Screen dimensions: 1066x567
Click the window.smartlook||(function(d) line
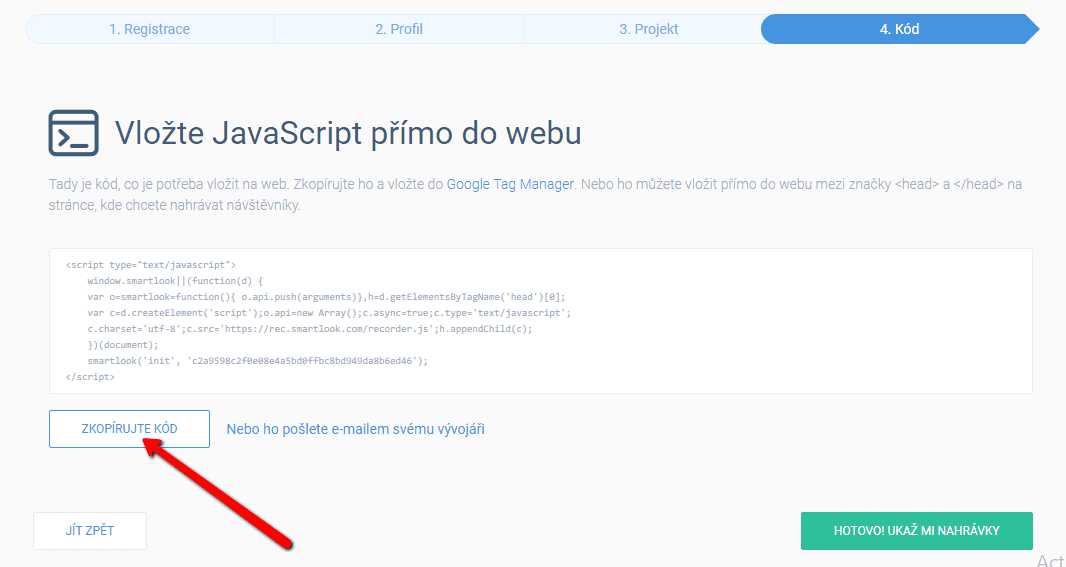pos(175,281)
